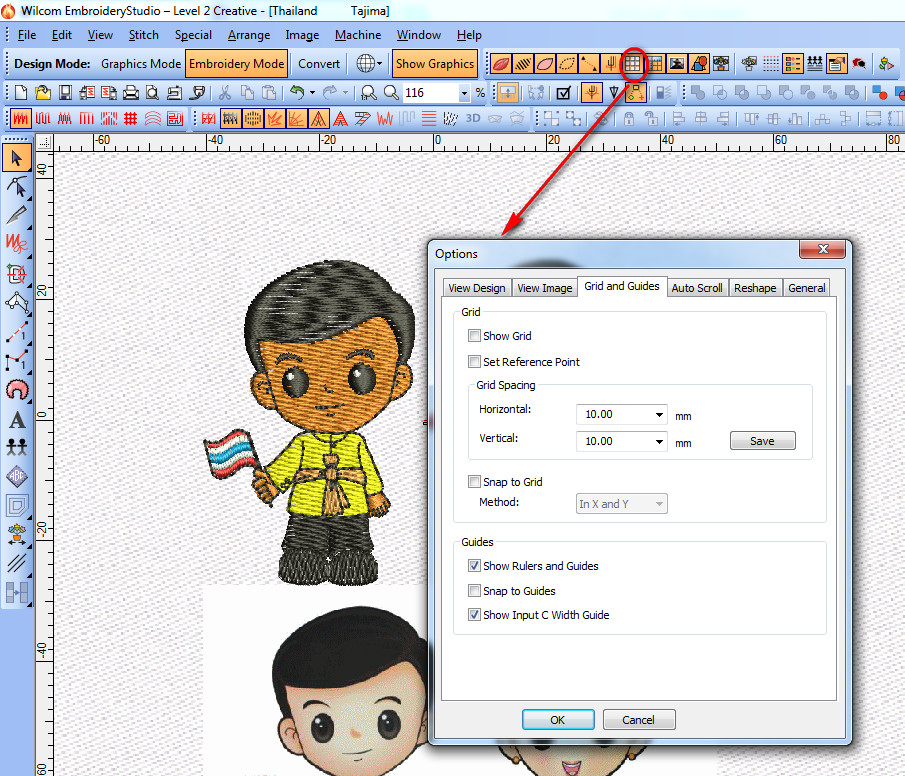Toggle Show Needle Points dashed leaf icon
This screenshot has width=905, height=776.
pos(566,64)
